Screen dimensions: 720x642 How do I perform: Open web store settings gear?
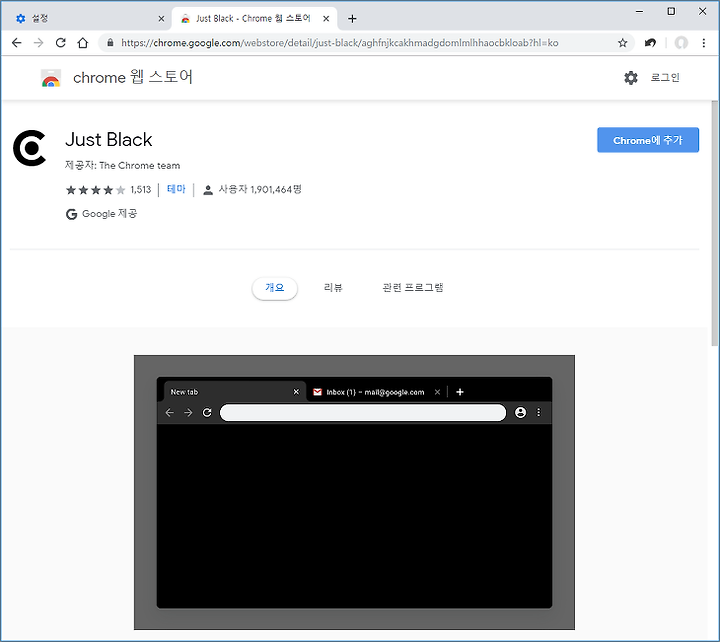[631, 78]
